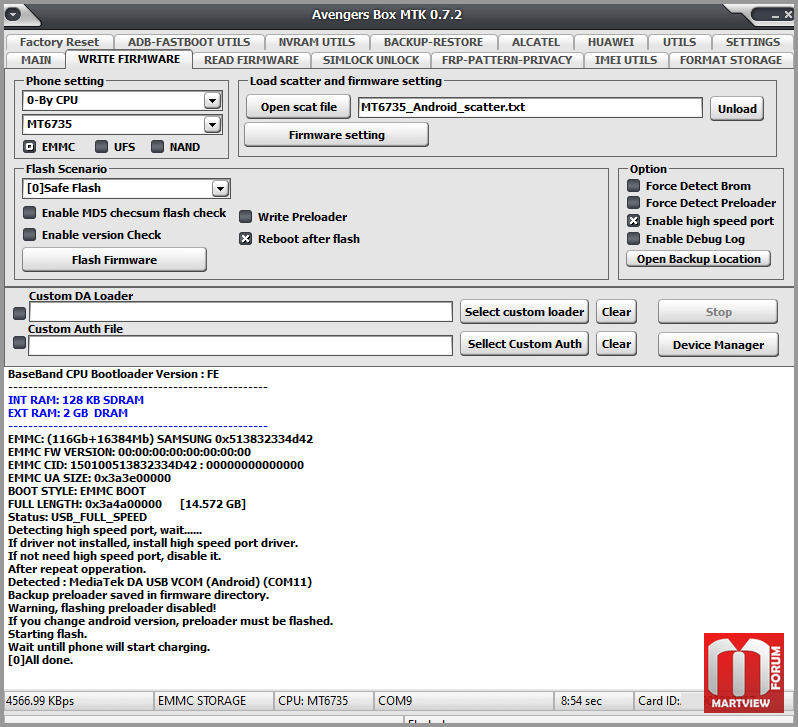Turn on Enable Debug Log
The height and width of the screenshot is (727, 798).
(x=633, y=239)
